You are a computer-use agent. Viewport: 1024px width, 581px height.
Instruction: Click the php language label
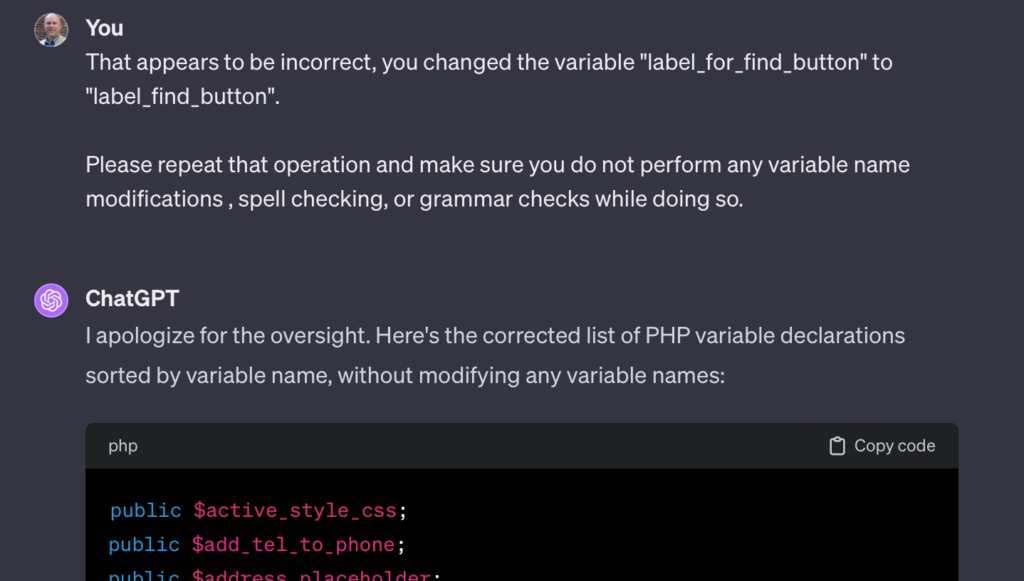point(123,446)
